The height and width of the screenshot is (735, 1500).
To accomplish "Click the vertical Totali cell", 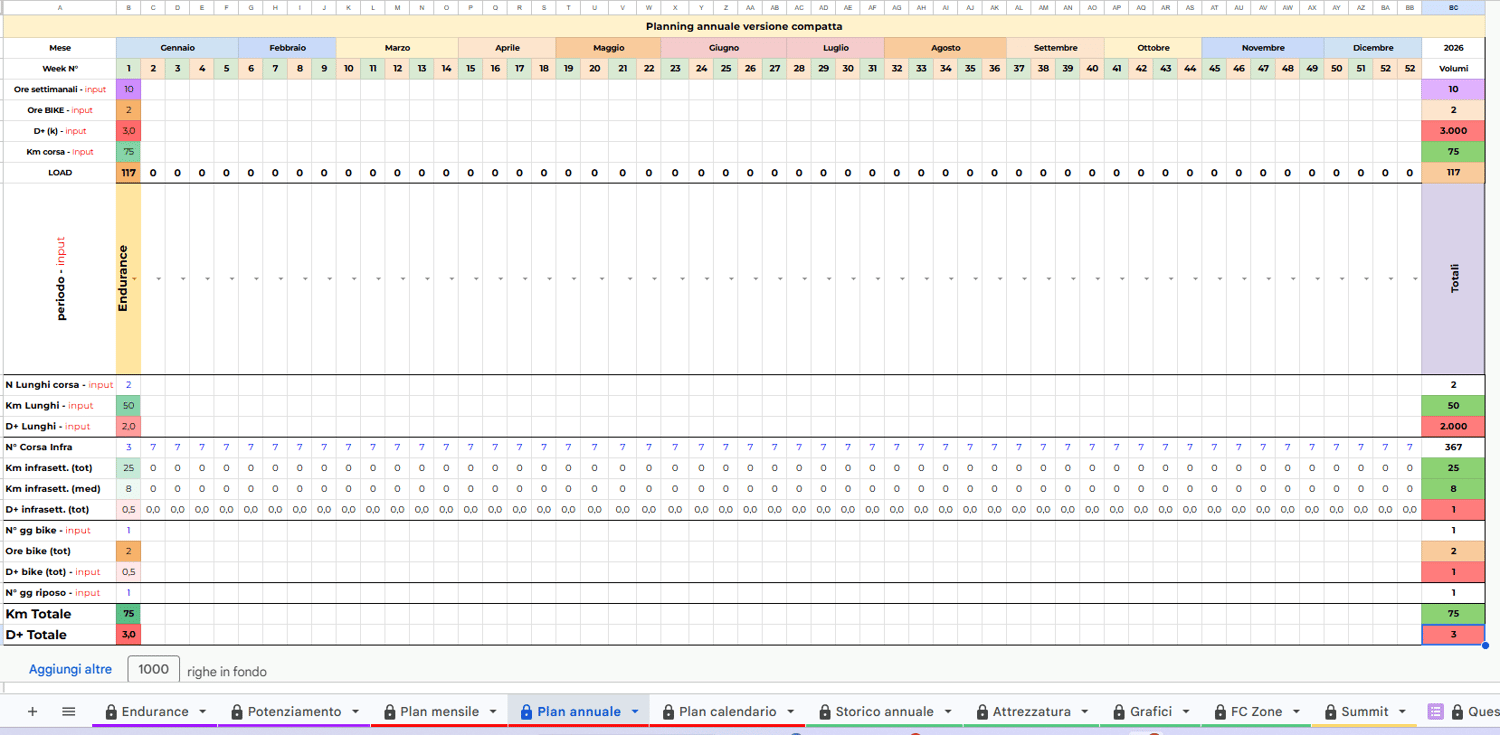I will pyautogui.click(x=1453, y=279).
